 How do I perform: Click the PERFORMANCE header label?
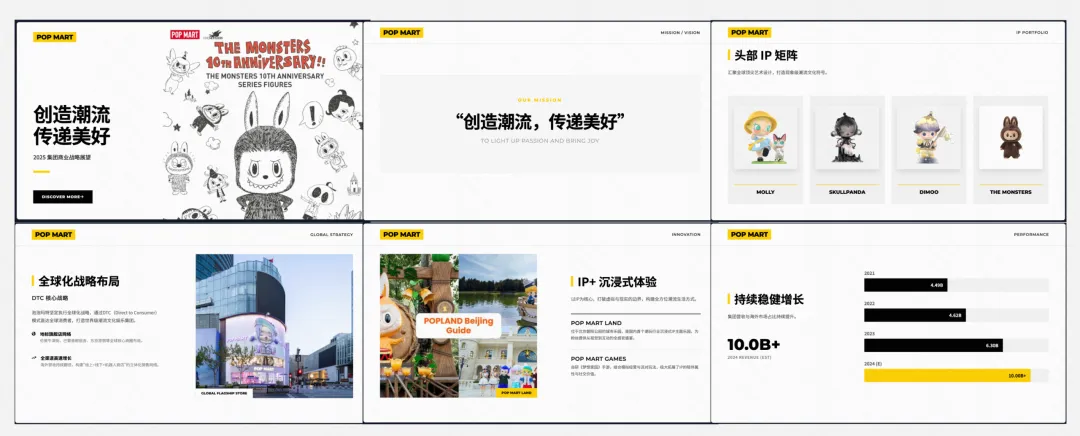(1031, 234)
